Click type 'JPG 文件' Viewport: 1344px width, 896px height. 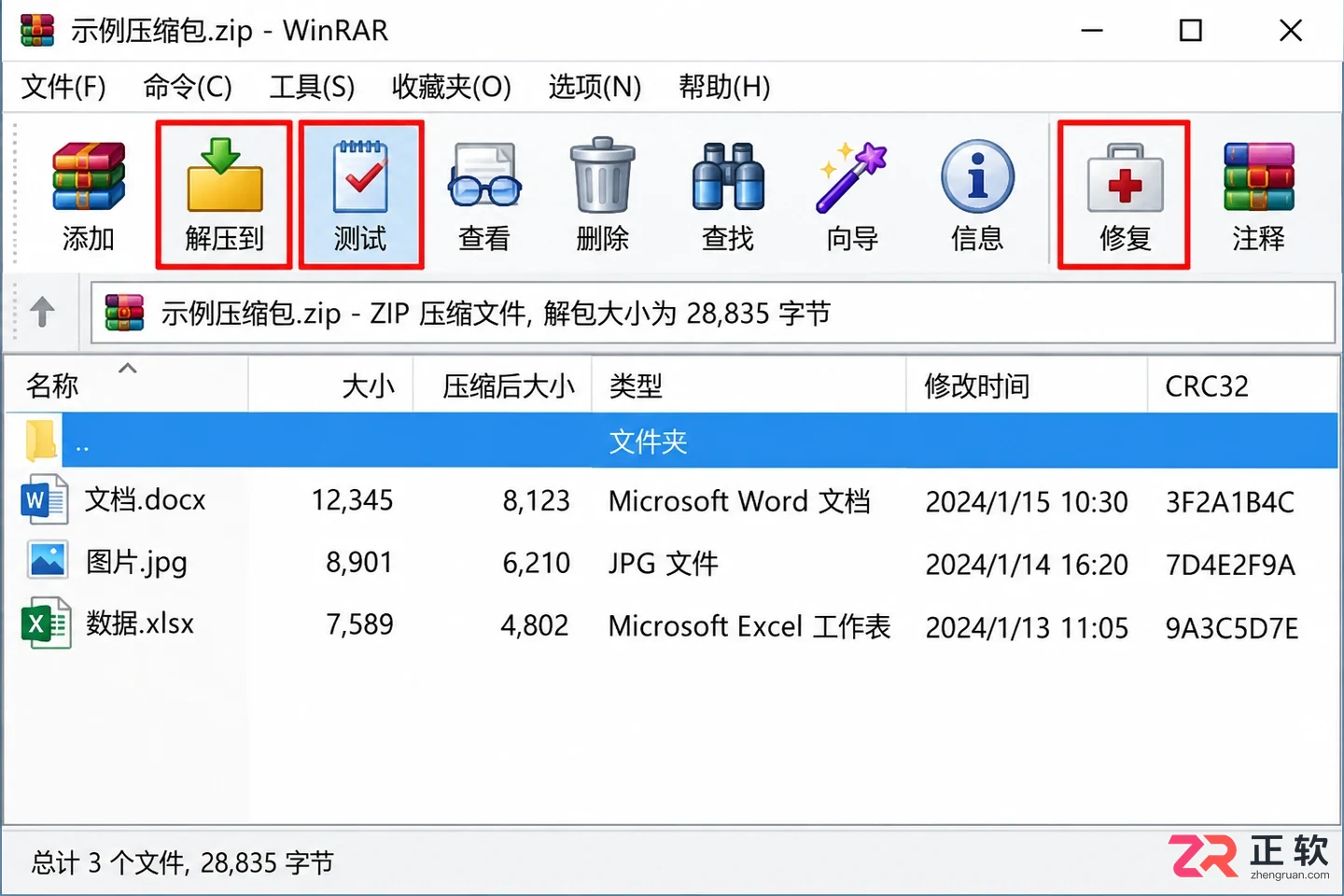pyautogui.click(x=664, y=563)
